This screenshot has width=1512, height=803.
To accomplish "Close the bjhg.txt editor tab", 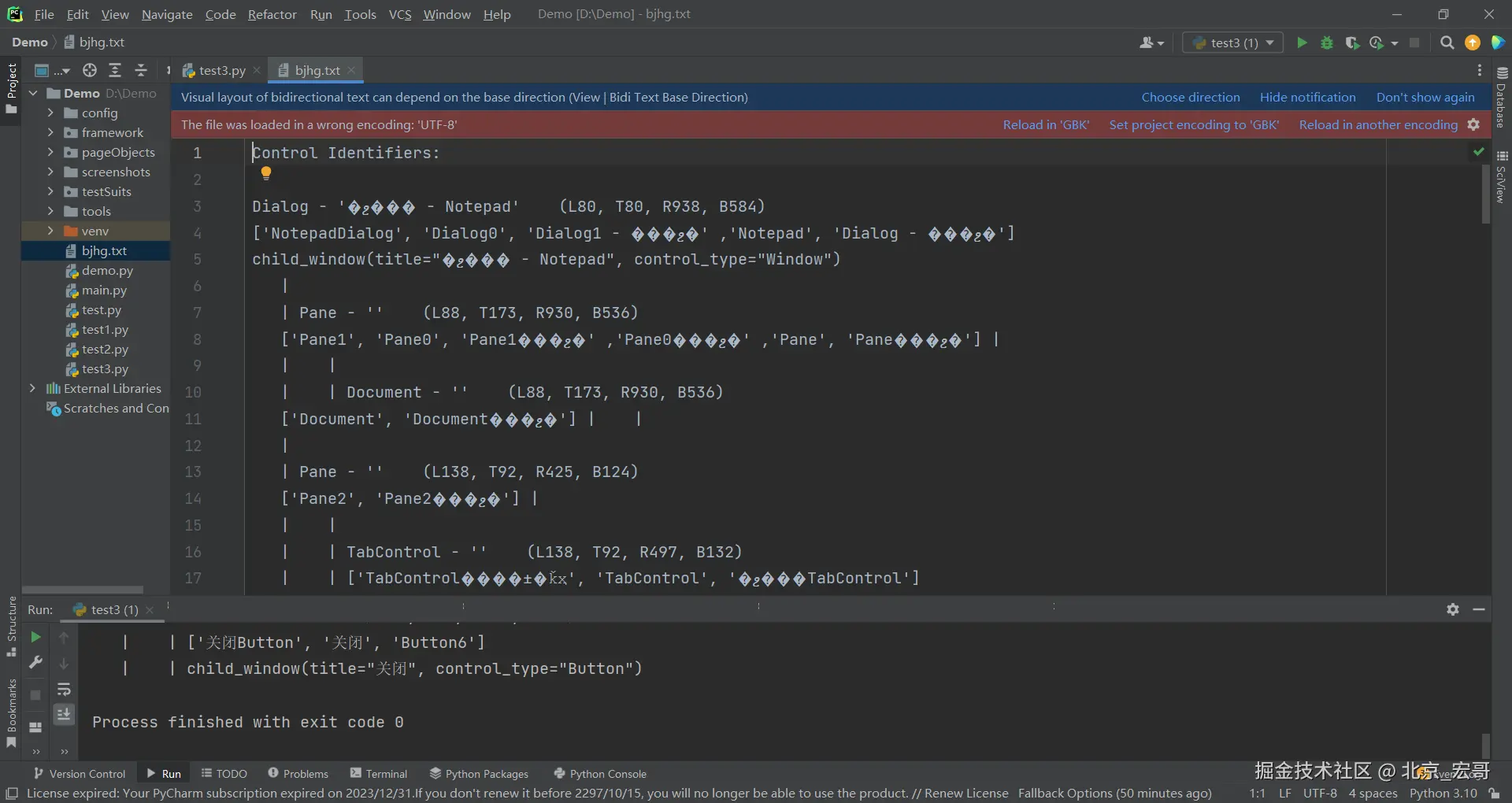I will pyautogui.click(x=351, y=70).
